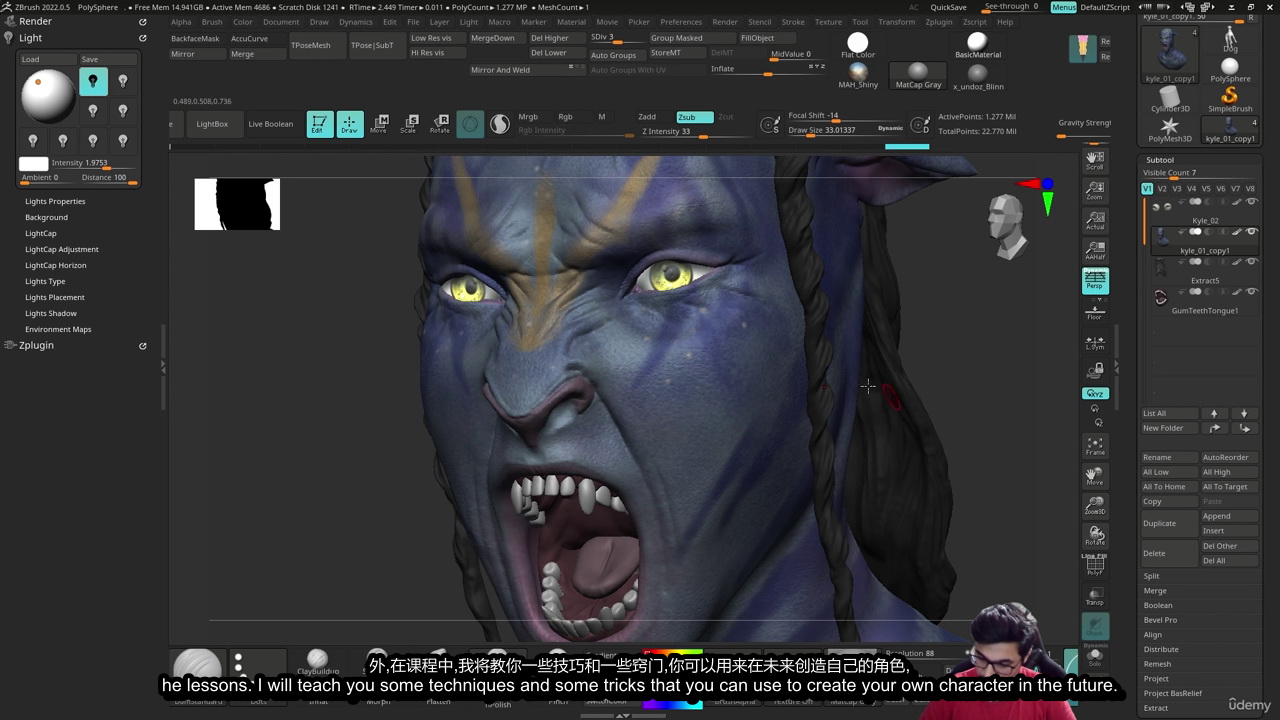Select the Flat Color material sphere

858,45
